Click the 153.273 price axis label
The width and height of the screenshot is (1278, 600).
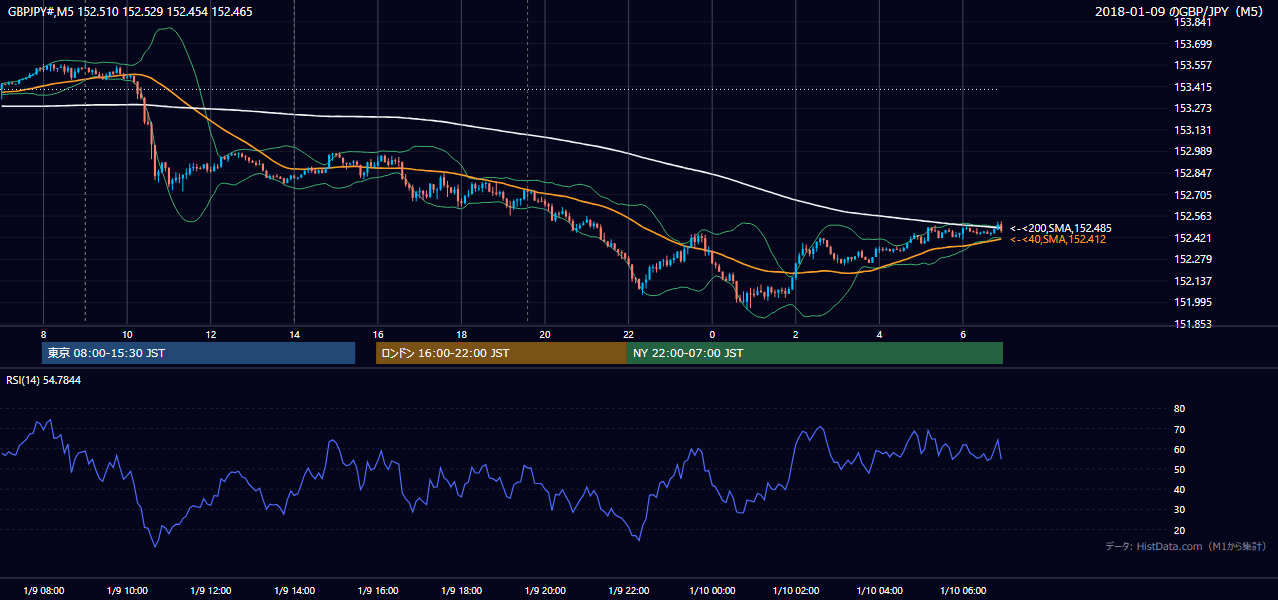click(x=1192, y=108)
